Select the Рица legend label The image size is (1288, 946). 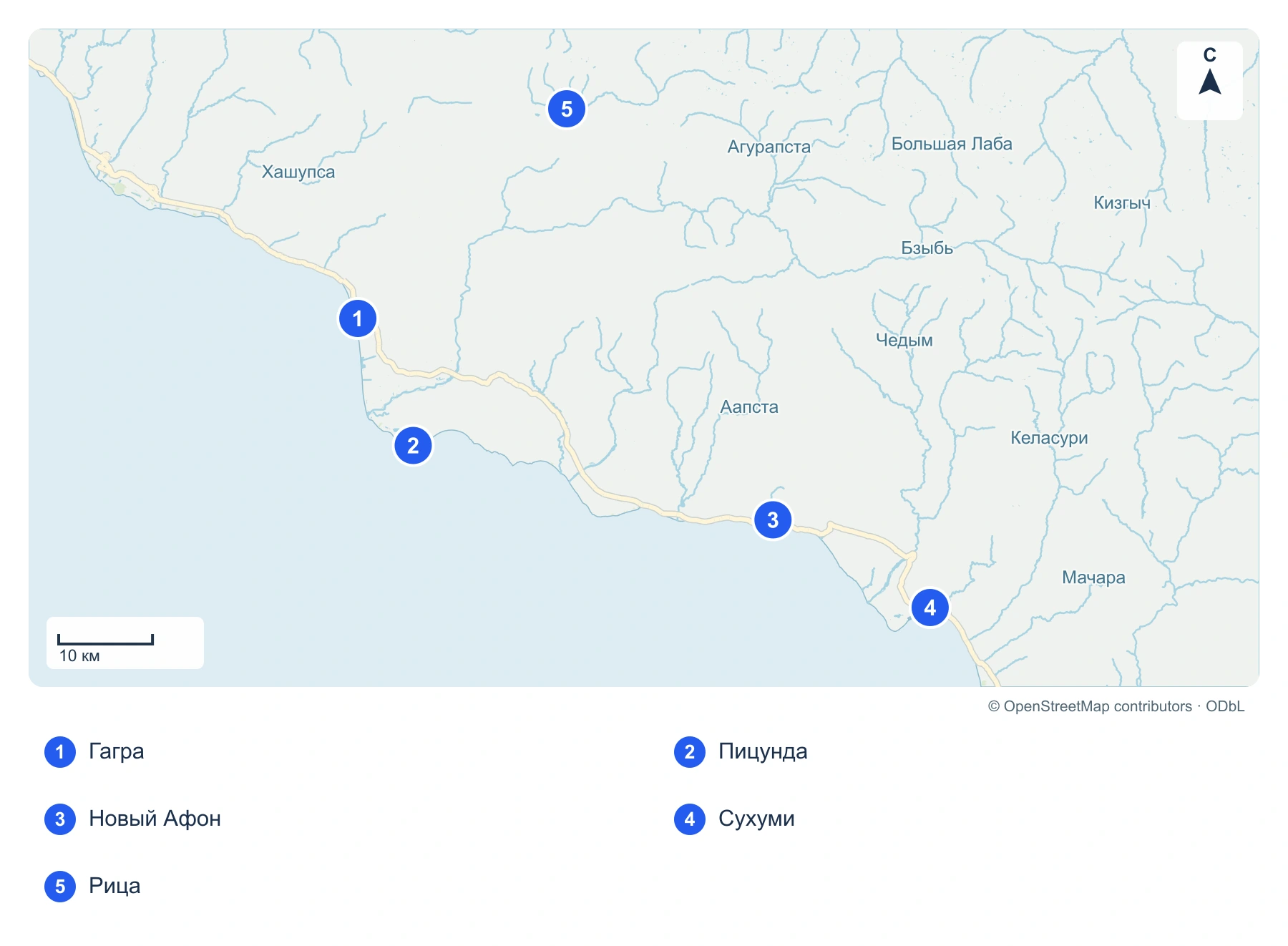tap(114, 886)
